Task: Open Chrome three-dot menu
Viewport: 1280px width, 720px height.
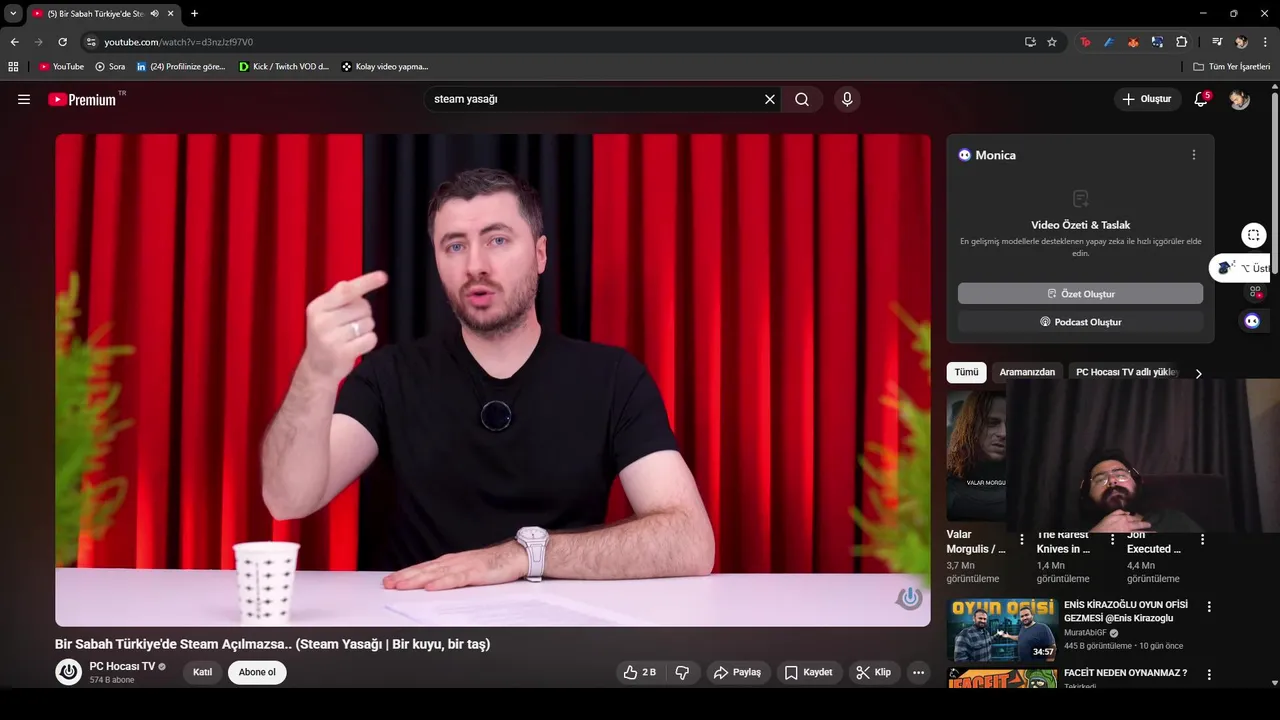Action: (1265, 42)
